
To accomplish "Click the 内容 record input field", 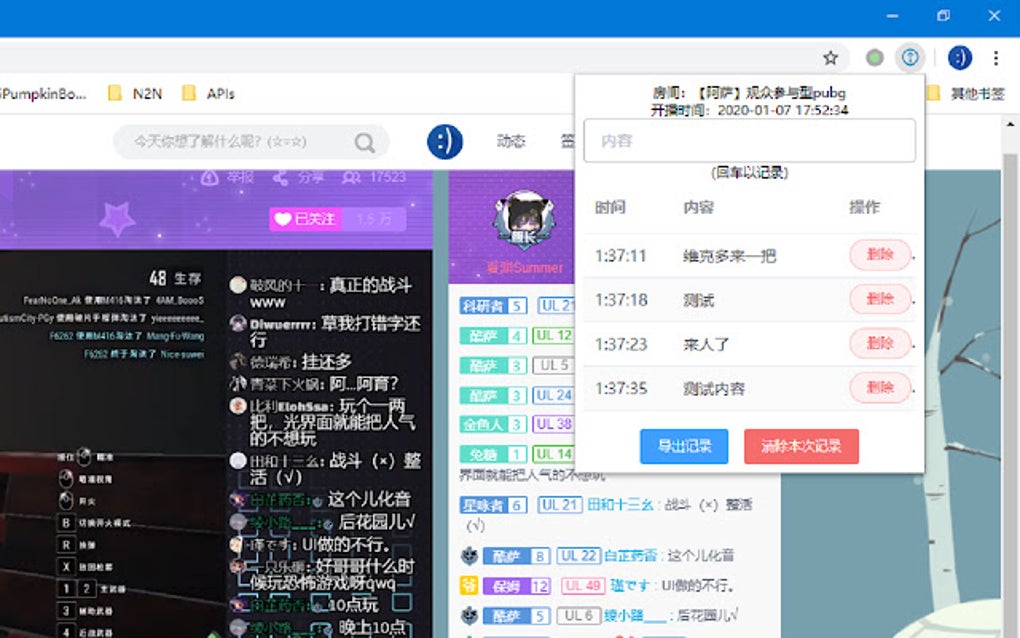I will pos(749,140).
